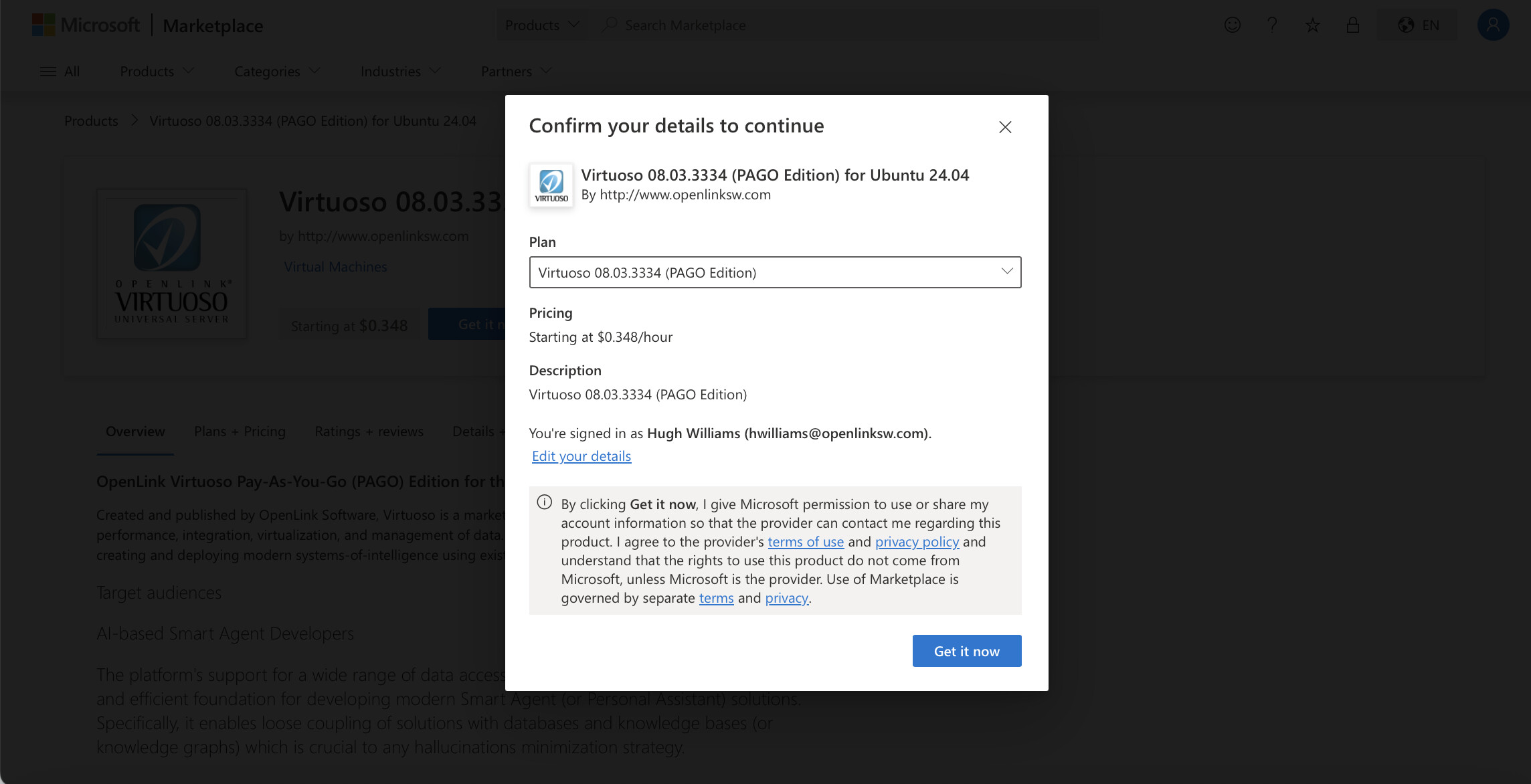Open the All hamburger menu

[60, 72]
